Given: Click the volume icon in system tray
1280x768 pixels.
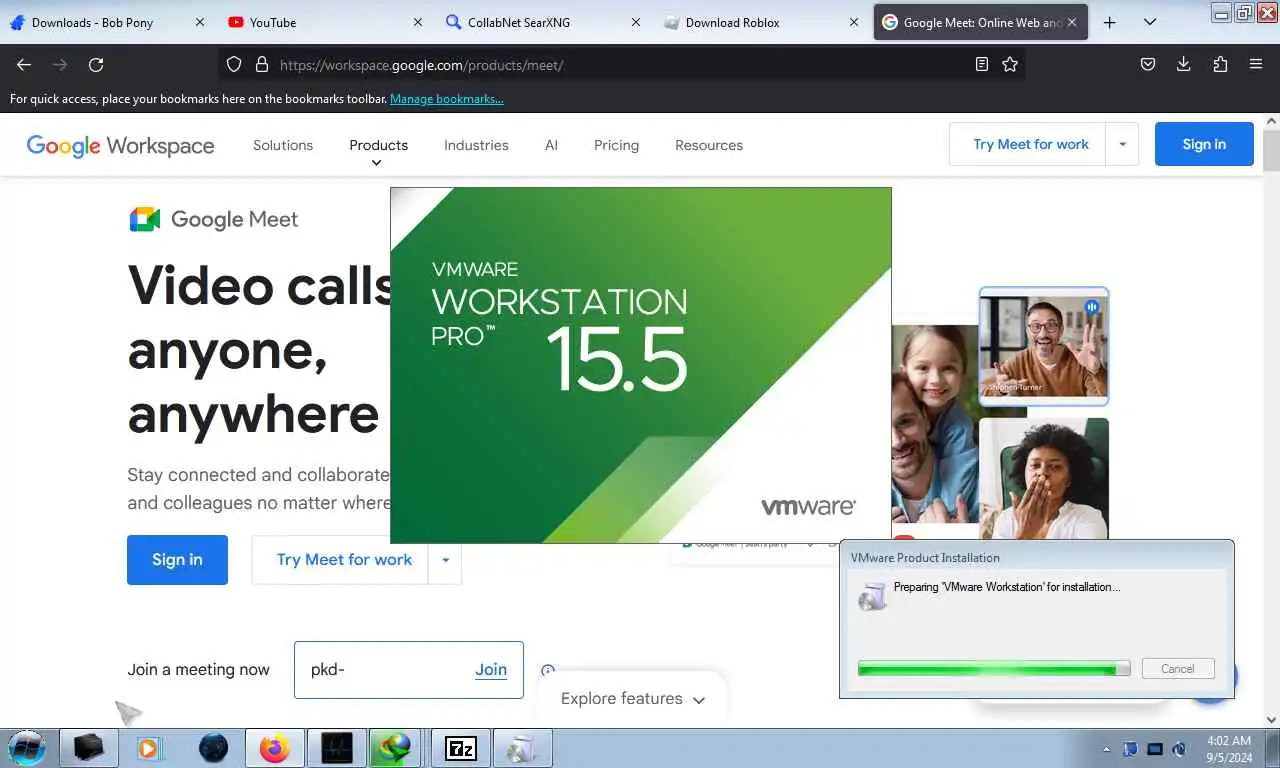Looking at the screenshot, I should [x=1179, y=748].
